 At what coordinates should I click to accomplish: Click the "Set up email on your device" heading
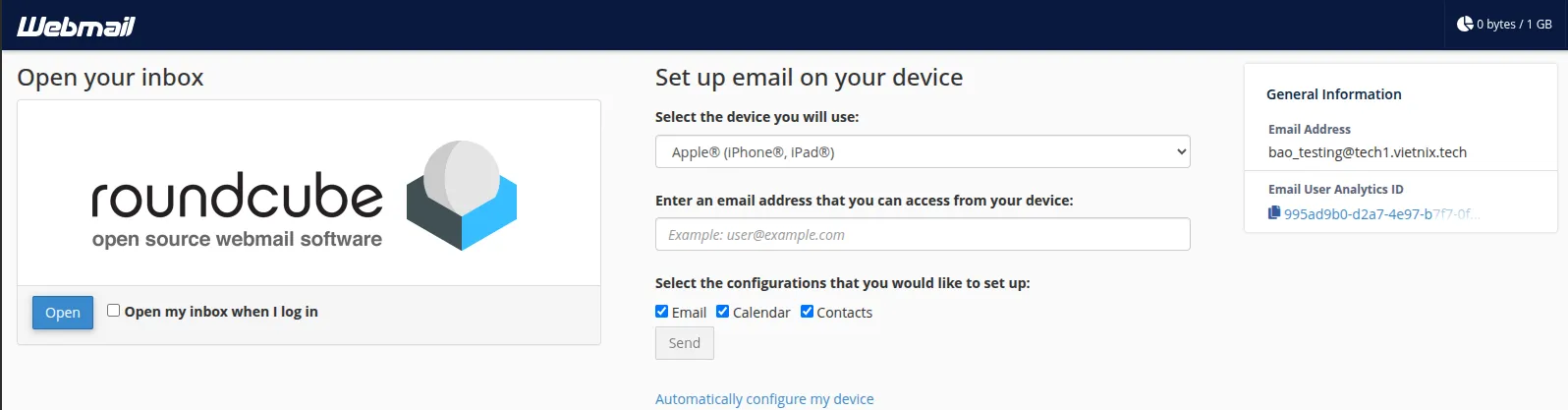809,78
